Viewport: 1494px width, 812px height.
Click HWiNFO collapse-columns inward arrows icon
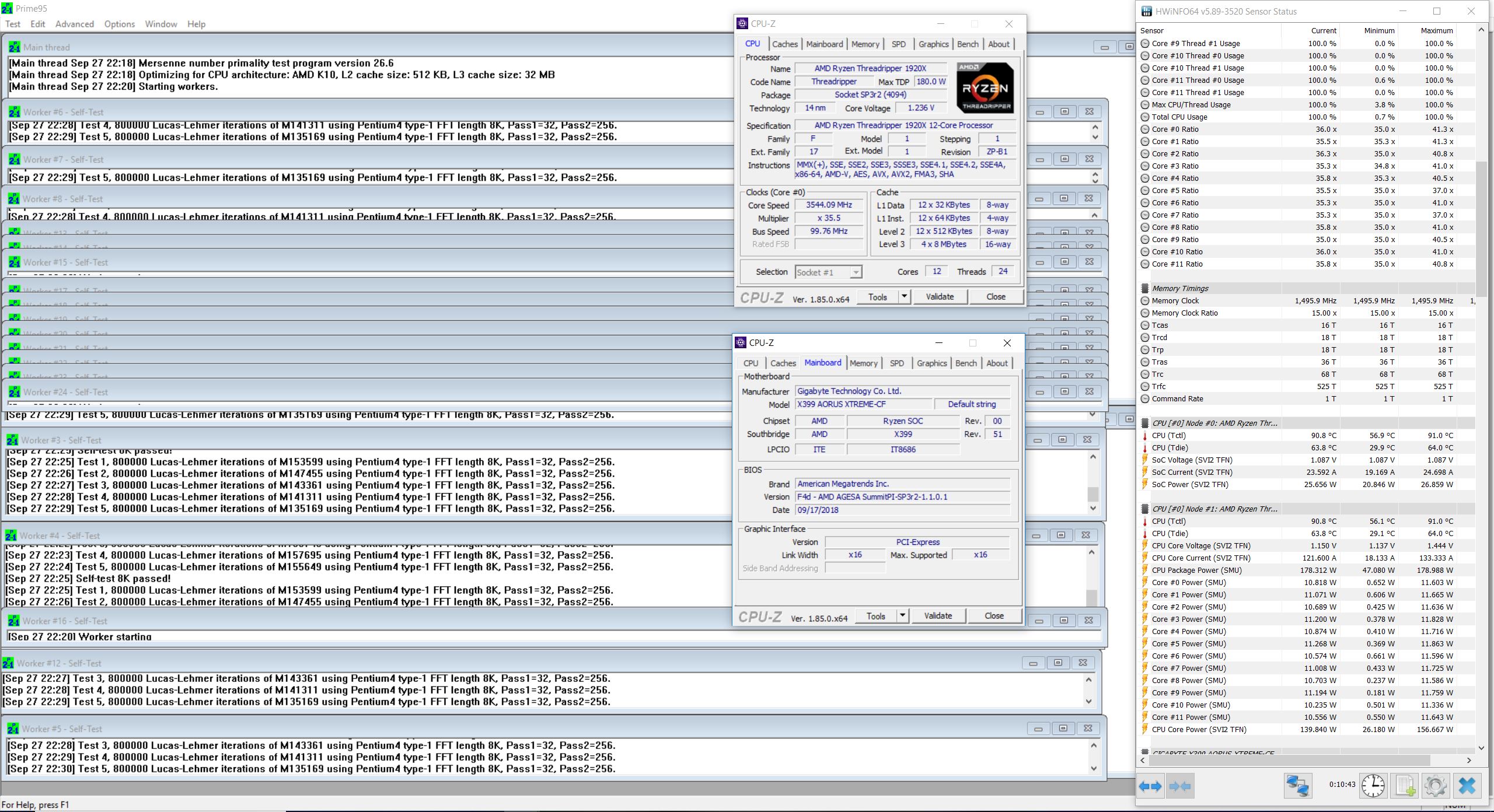click(1179, 786)
